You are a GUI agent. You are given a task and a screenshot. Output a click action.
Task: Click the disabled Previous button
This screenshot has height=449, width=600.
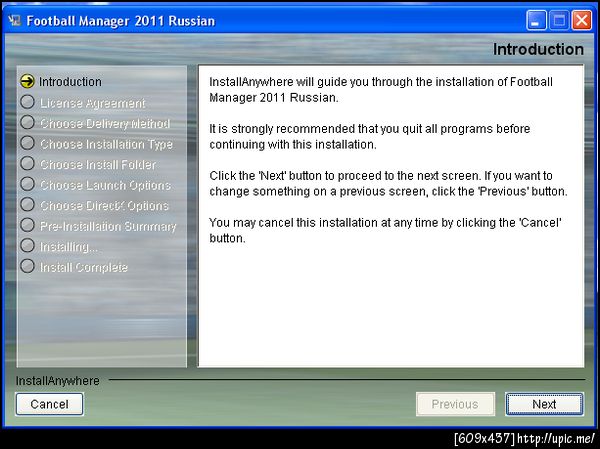(455, 404)
